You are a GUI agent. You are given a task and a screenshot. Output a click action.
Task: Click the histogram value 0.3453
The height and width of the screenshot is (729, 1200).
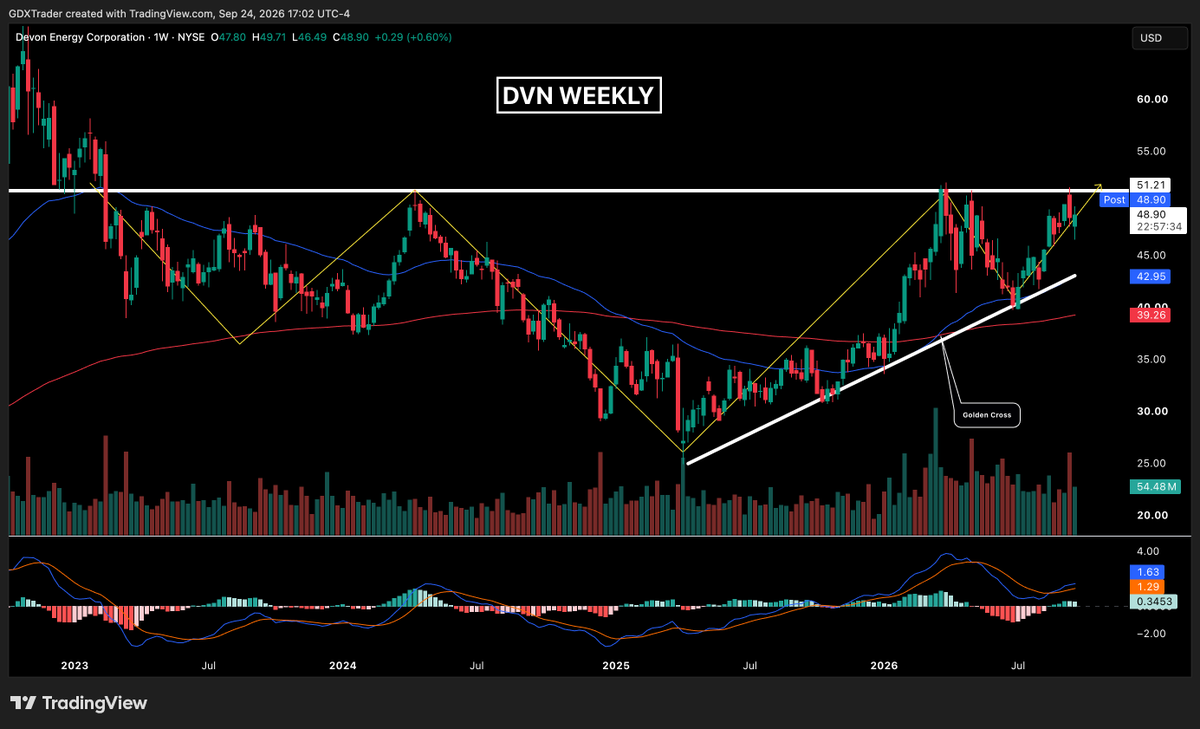(1154, 602)
